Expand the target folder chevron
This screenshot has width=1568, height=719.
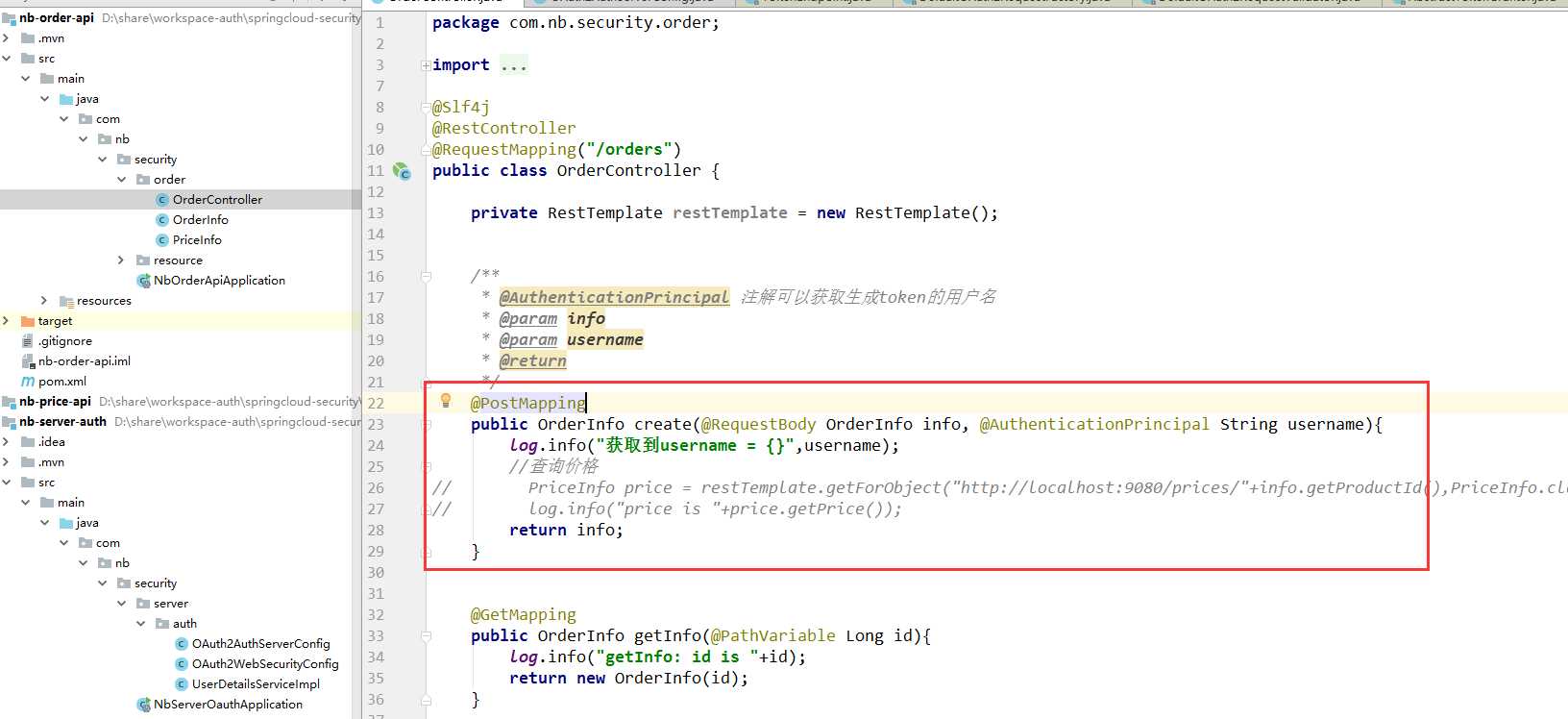tap(6, 321)
